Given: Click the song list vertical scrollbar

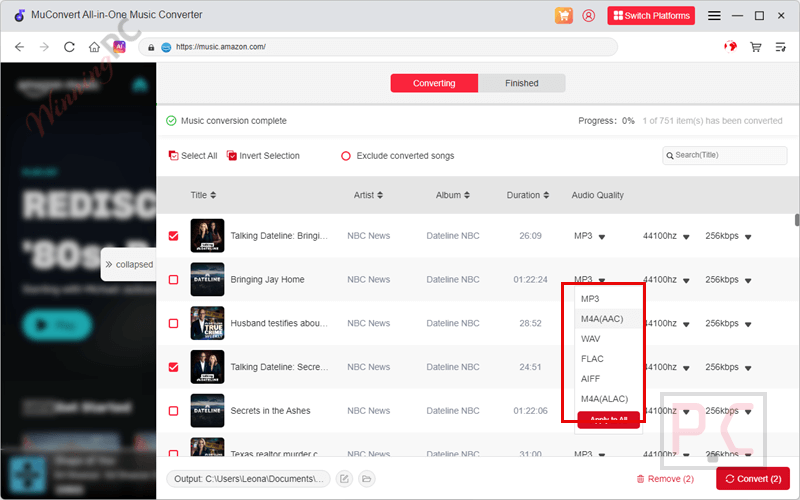Looking at the screenshot, I should 797,220.
